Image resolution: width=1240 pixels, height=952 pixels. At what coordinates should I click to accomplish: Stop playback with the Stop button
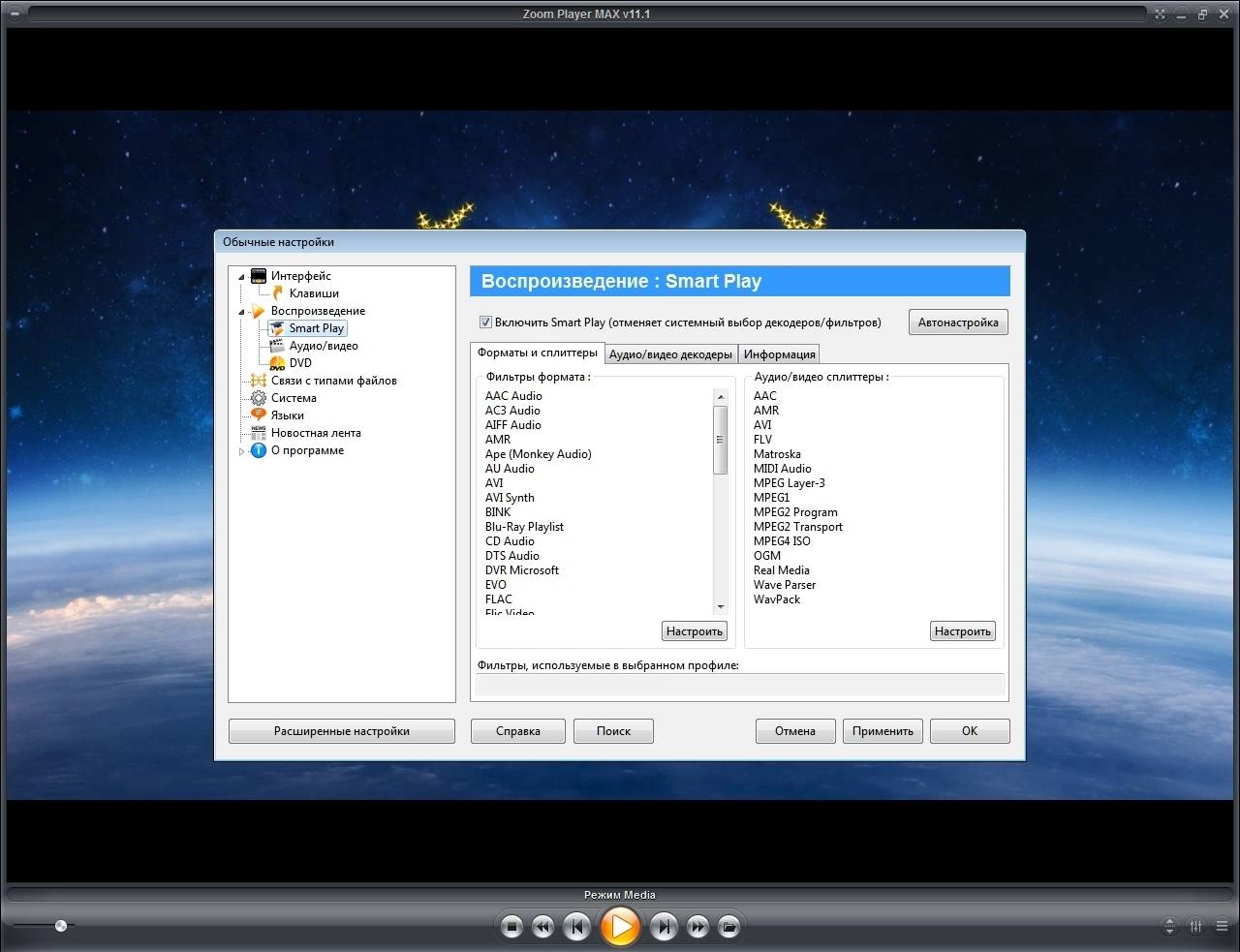(x=512, y=927)
